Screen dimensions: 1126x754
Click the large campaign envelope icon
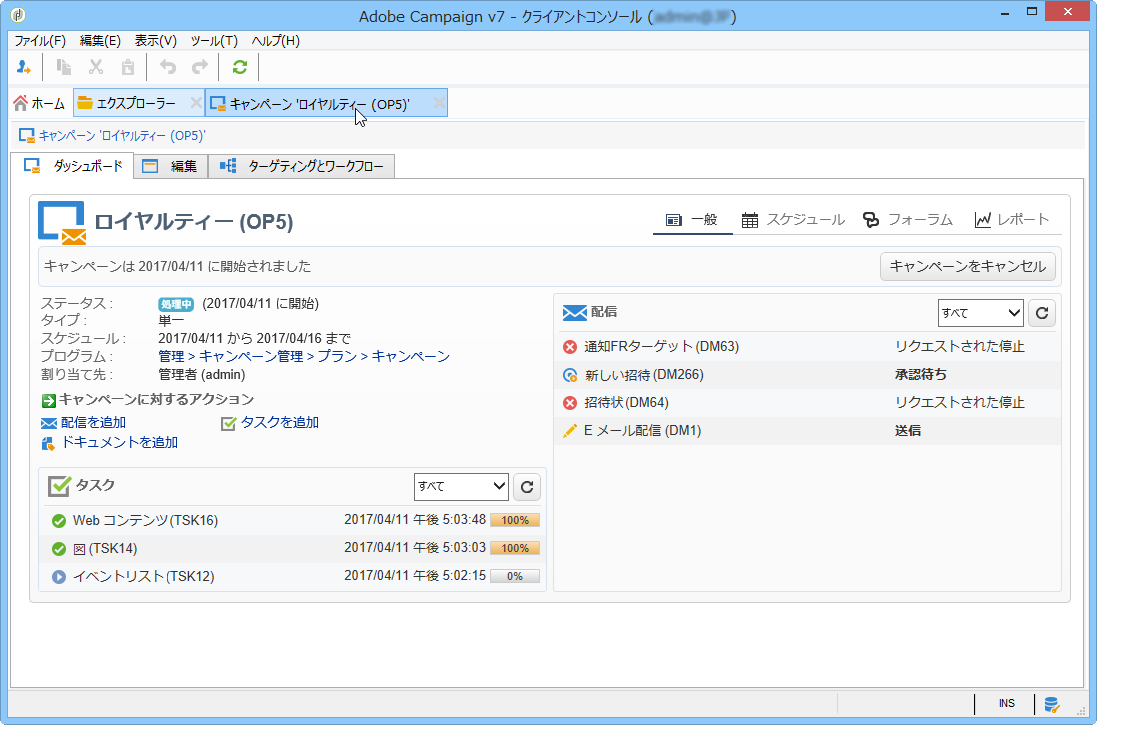62,223
